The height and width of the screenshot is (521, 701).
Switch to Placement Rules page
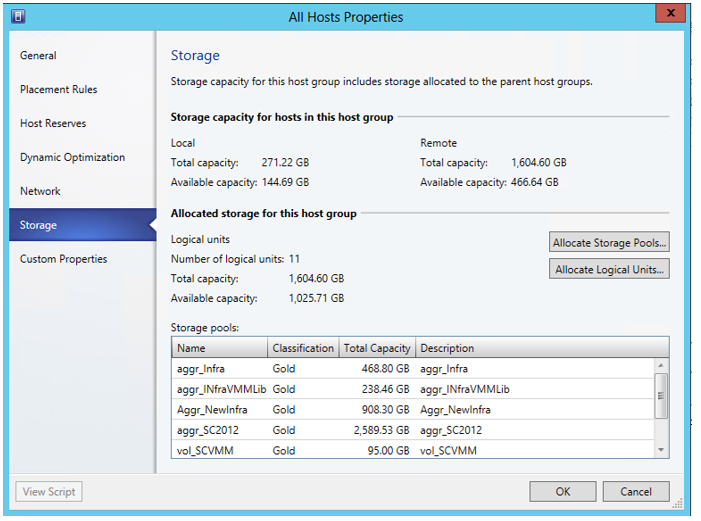[x=59, y=90]
